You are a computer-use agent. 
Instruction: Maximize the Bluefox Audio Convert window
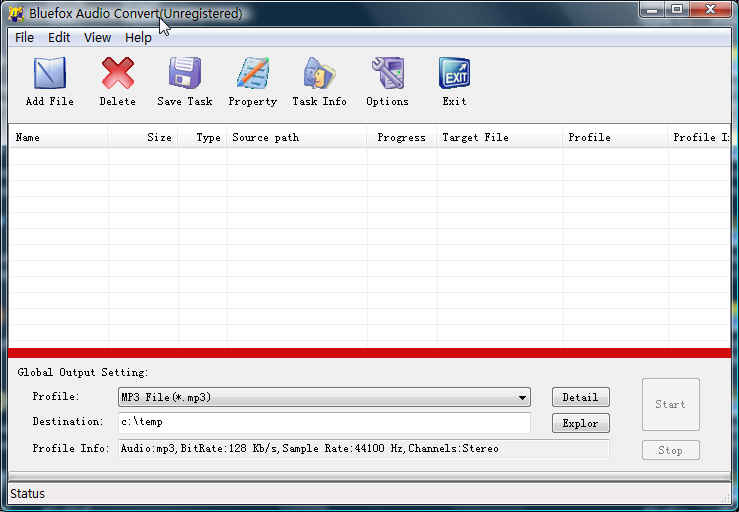pyautogui.click(x=677, y=9)
